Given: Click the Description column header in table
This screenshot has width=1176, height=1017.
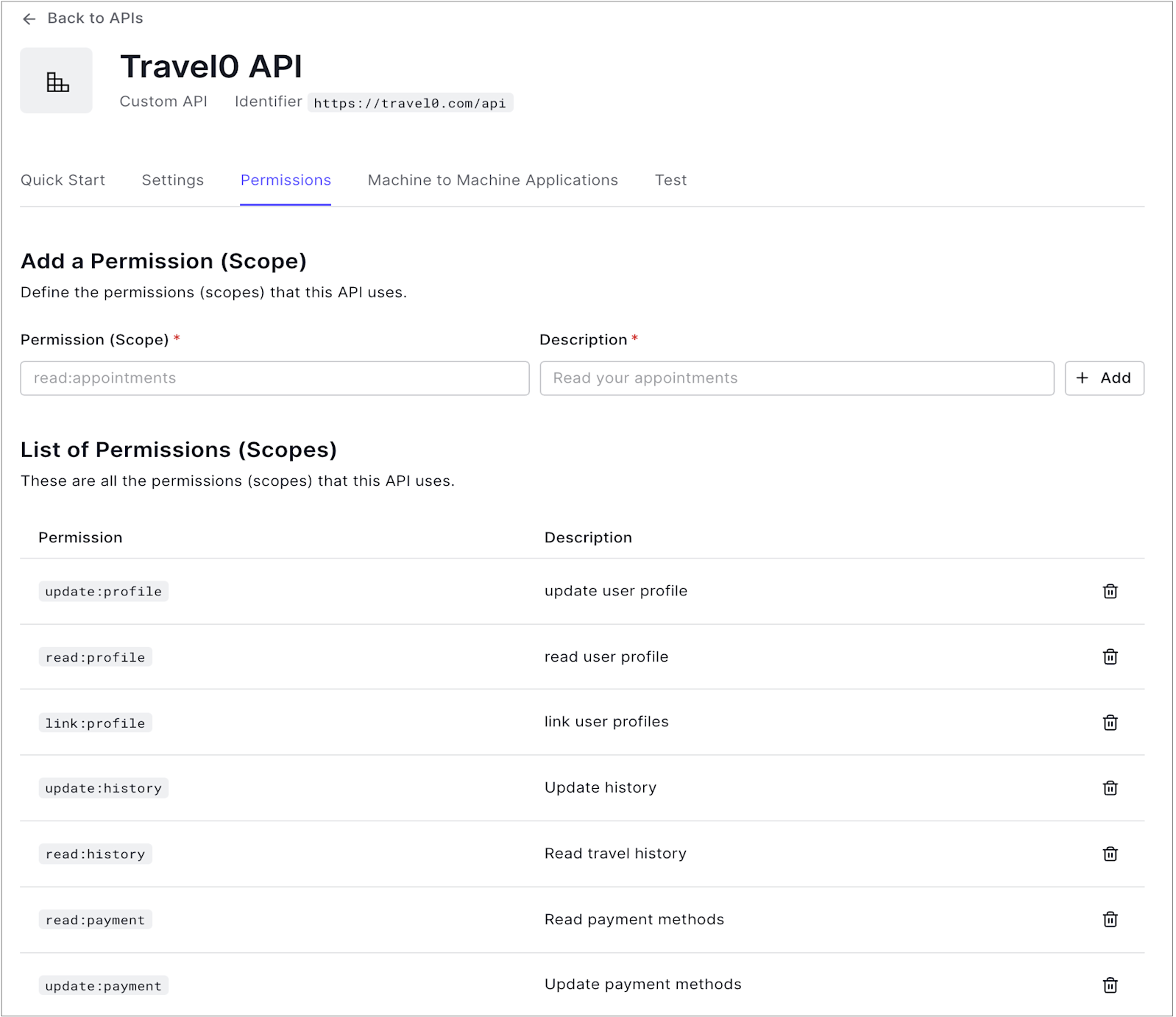Looking at the screenshot, I should (x=588, y=538).
